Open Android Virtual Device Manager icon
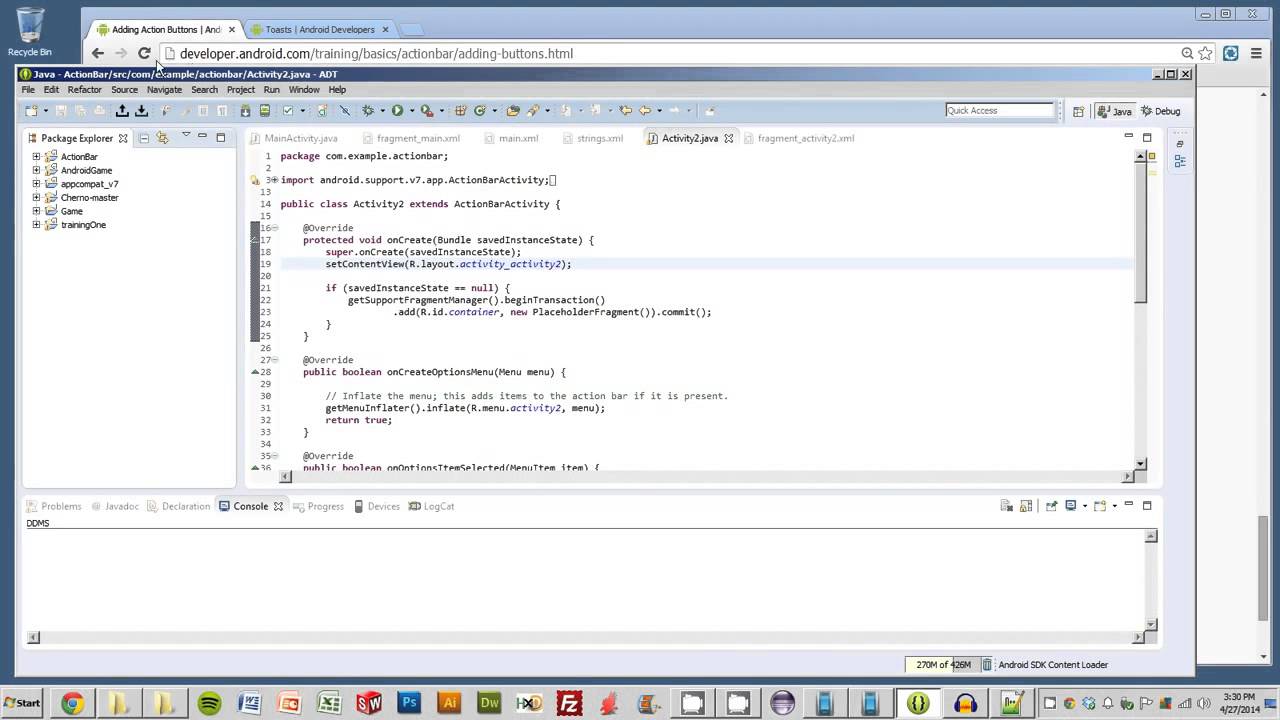The height and width of the screenshot is (720, 1280). coord(264,110)
